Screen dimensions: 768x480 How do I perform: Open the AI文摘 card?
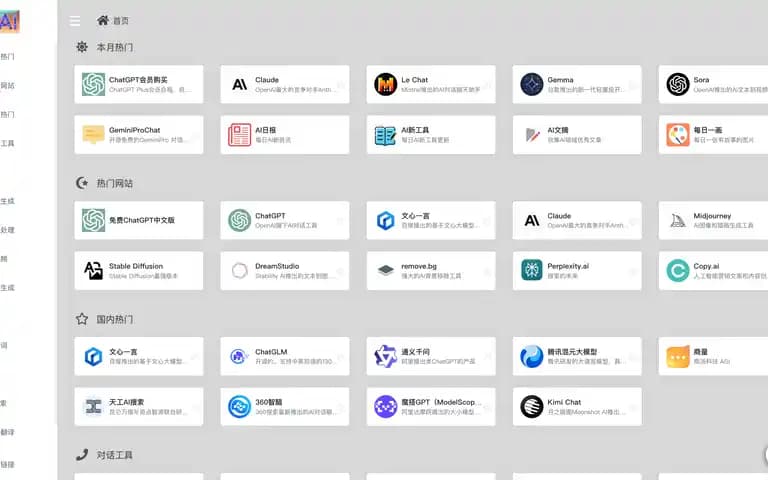[577, 135]
